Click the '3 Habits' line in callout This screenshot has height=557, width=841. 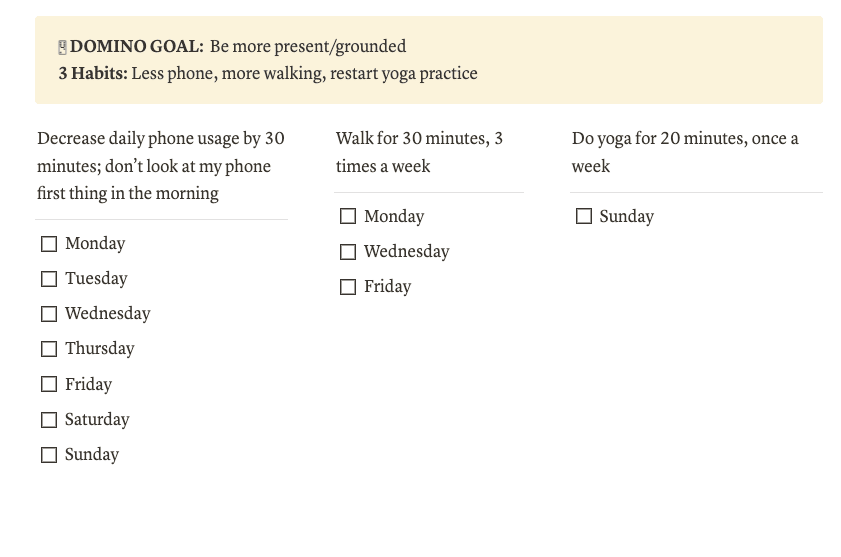(268, 74)
